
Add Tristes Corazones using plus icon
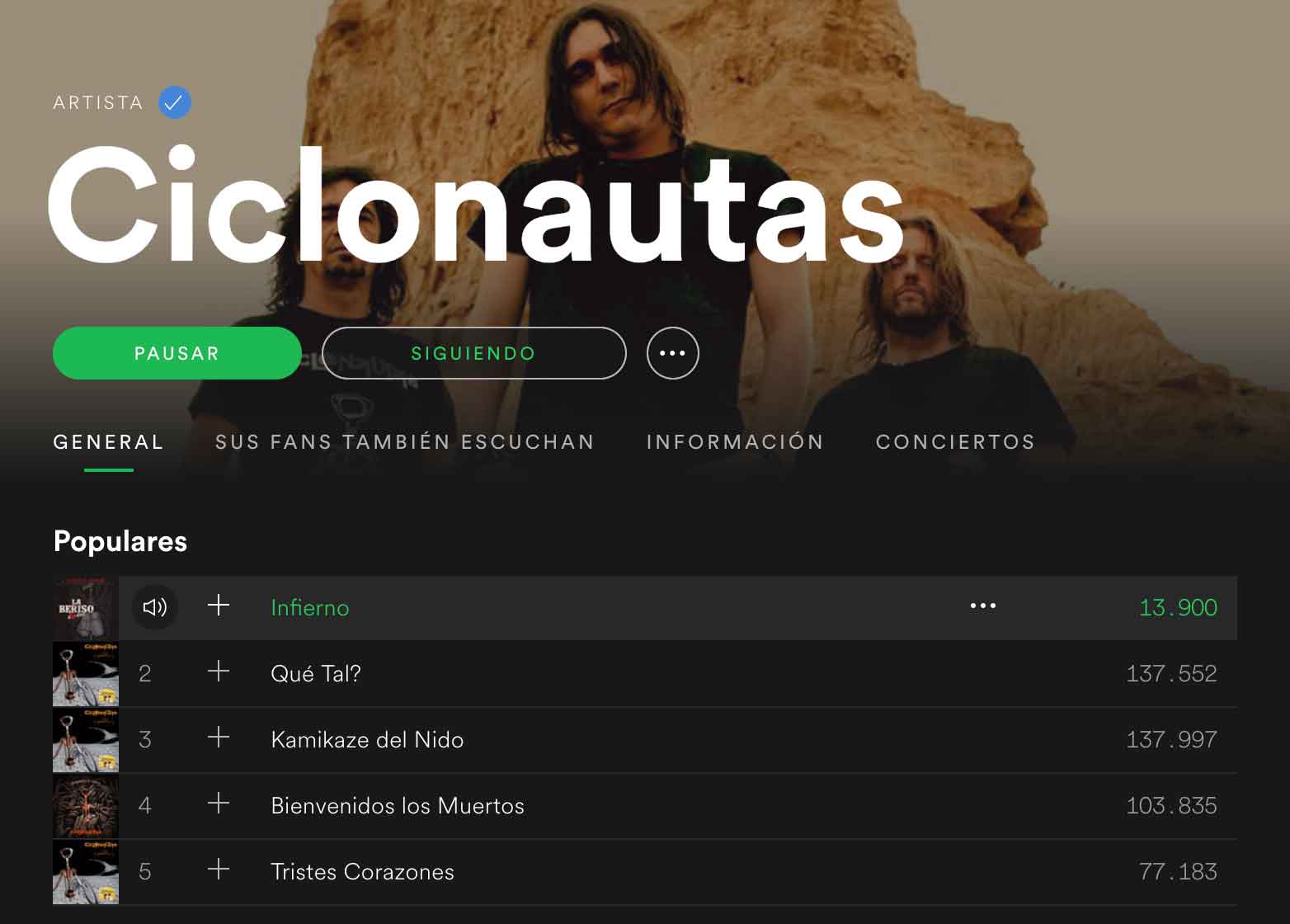pos(219,870)
